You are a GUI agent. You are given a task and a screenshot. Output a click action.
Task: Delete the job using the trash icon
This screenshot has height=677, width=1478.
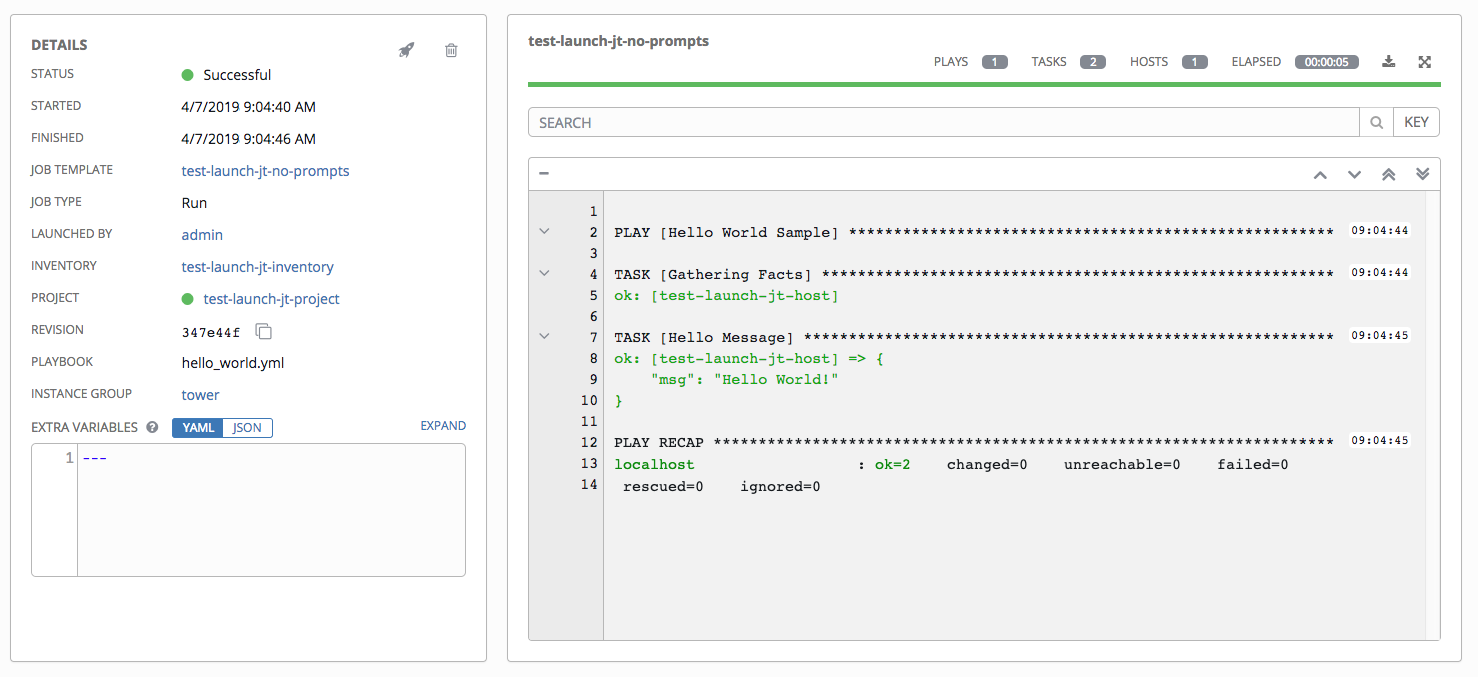click(451, 50)
